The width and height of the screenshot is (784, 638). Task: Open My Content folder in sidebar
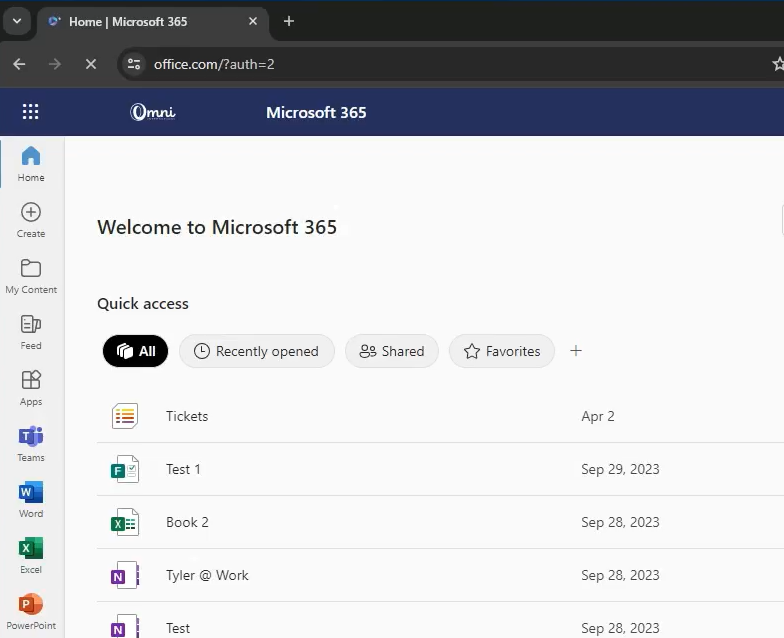[31, 276]
